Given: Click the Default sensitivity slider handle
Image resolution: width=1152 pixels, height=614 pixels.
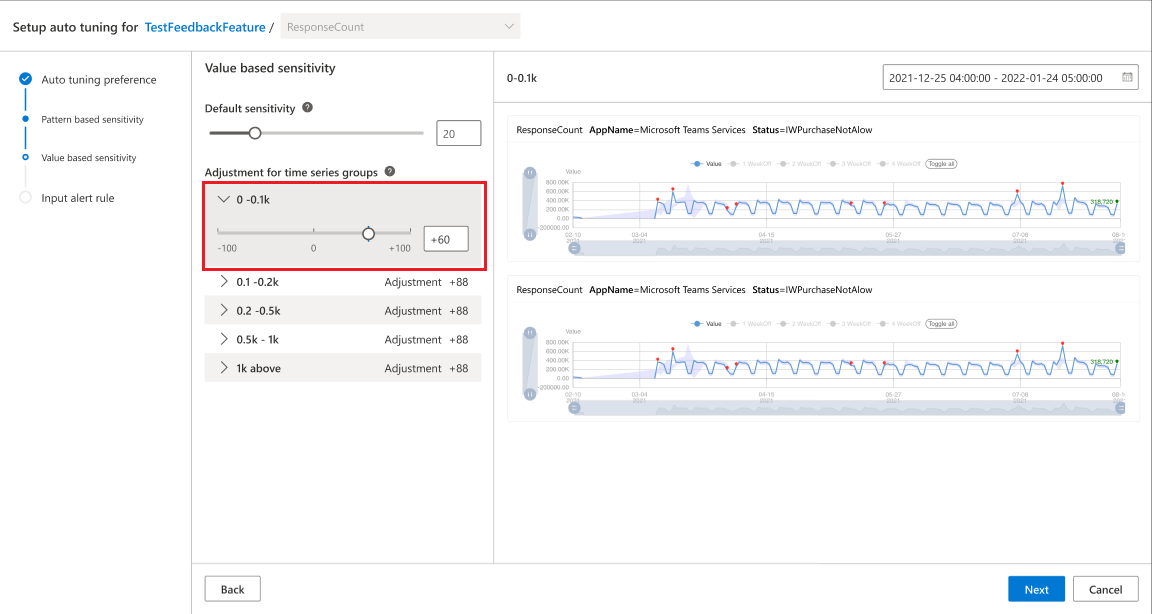Looking at the screenshot, I should point(255,132).
